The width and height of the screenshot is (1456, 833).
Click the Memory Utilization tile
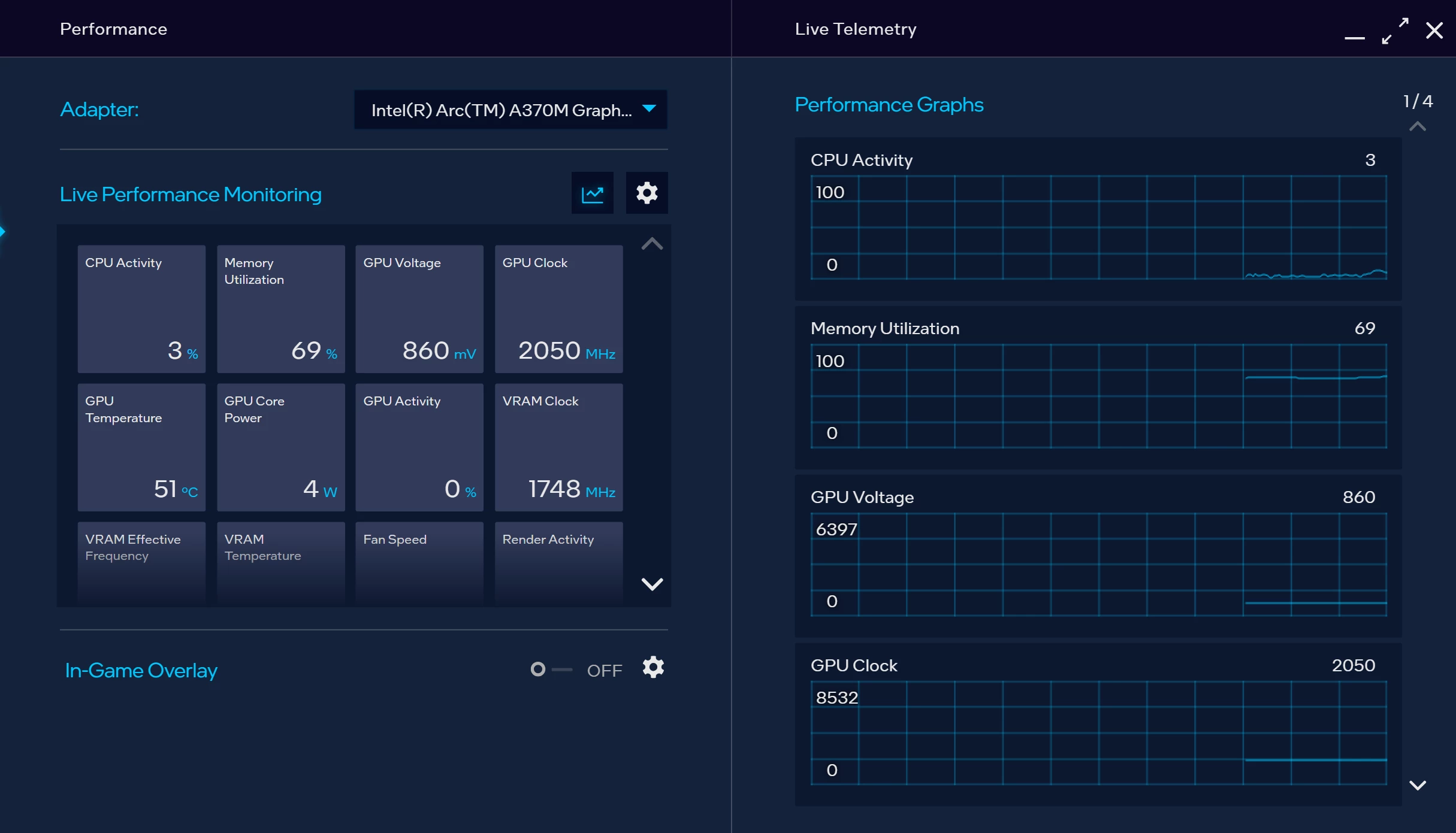tap(280, 309)
